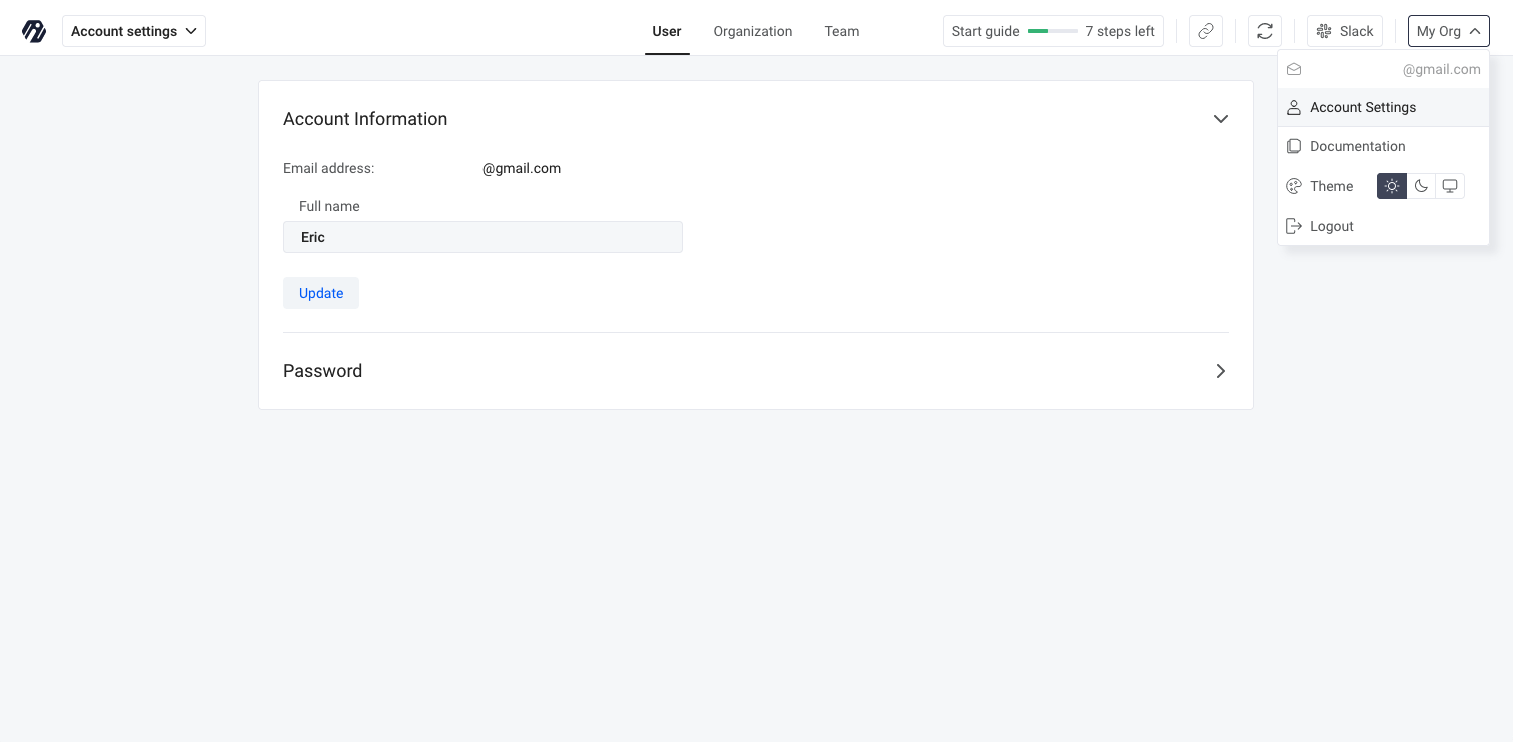Open the Start guide with steps left
Screen dimensions: 1513x742
[x=1053, y=31]
